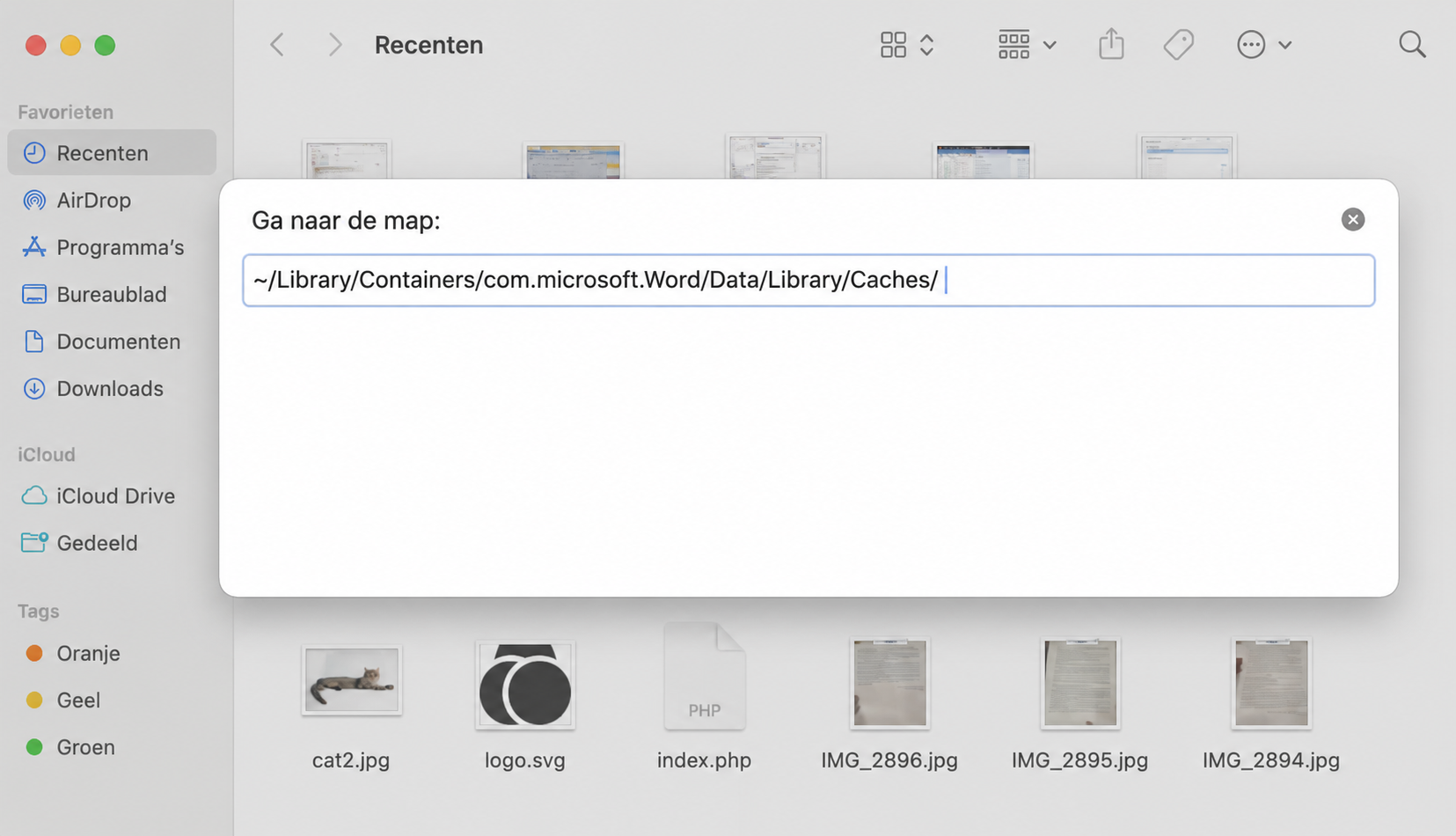This screenshot has width=1456, height=836.
Task: Open the More actions ellipsis menu
Action: tap(1263, 45)
